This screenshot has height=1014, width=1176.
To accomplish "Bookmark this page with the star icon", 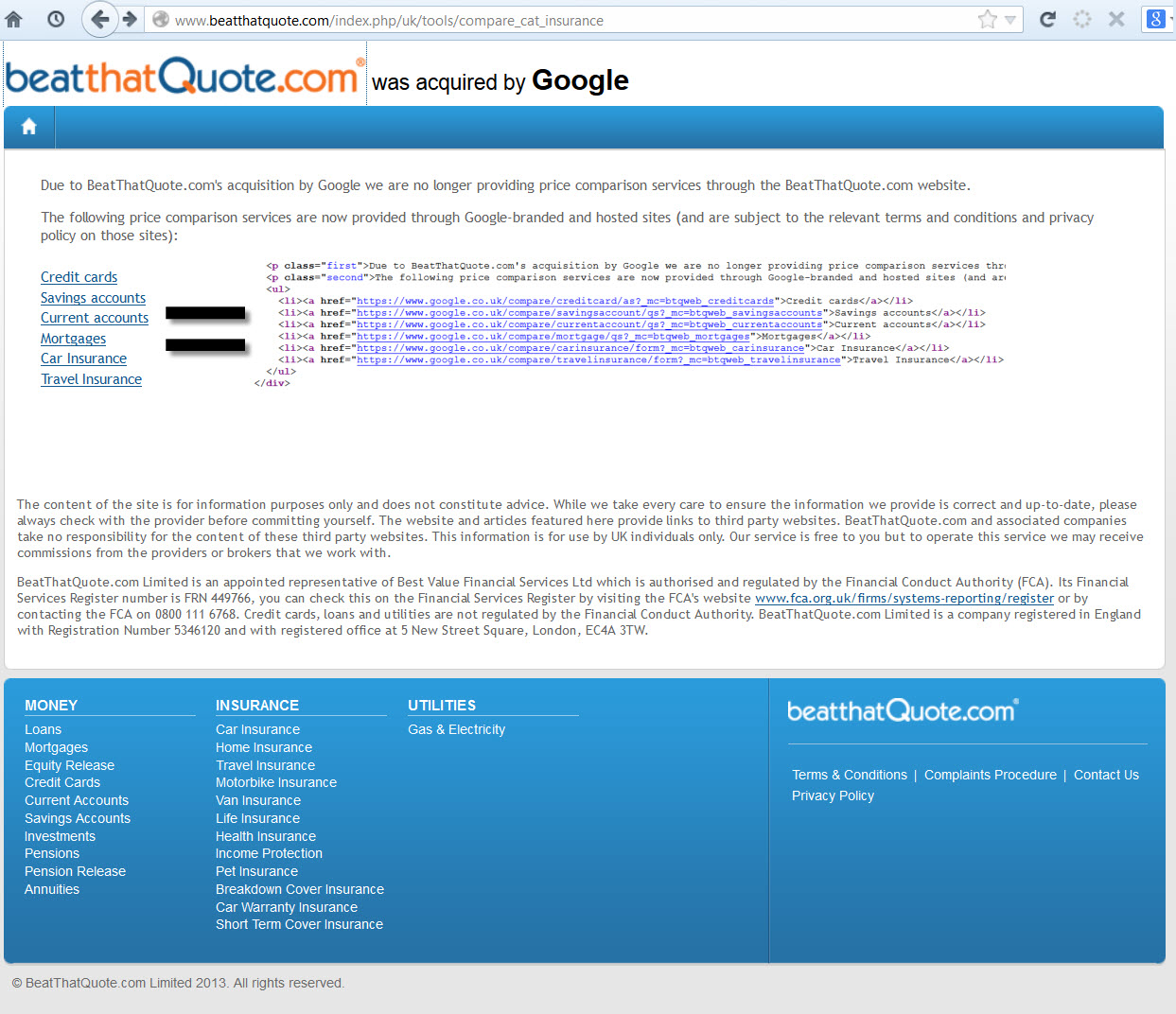I will pos(988,19).
